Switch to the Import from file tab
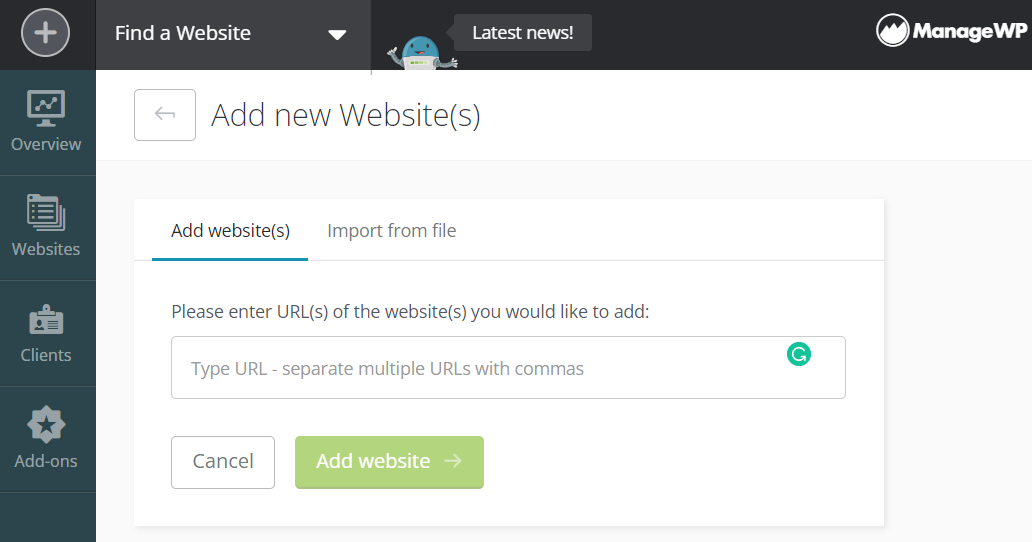1032x542 pixels. click(x=391, y=231)
